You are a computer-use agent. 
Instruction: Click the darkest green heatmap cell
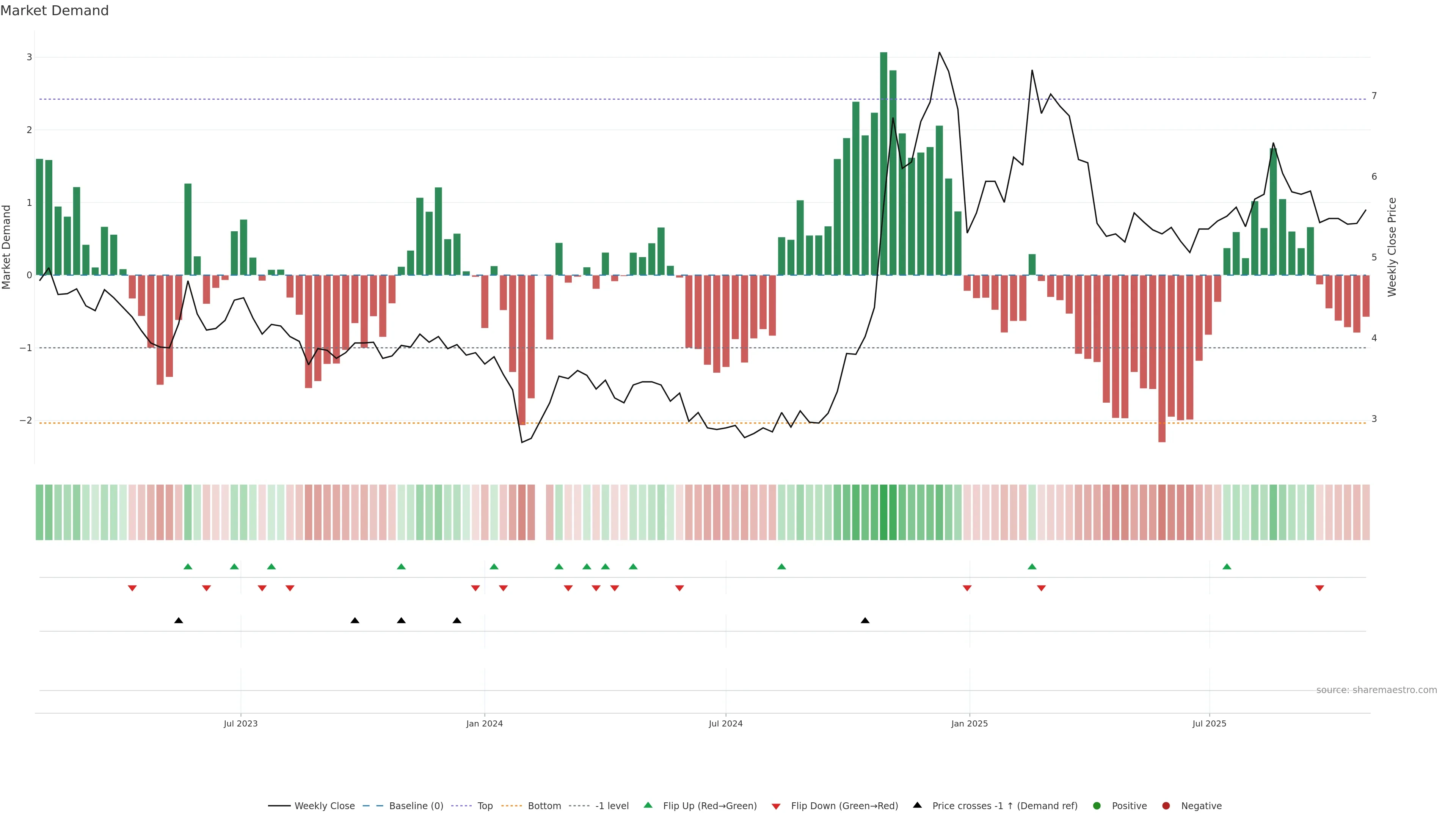883,512
